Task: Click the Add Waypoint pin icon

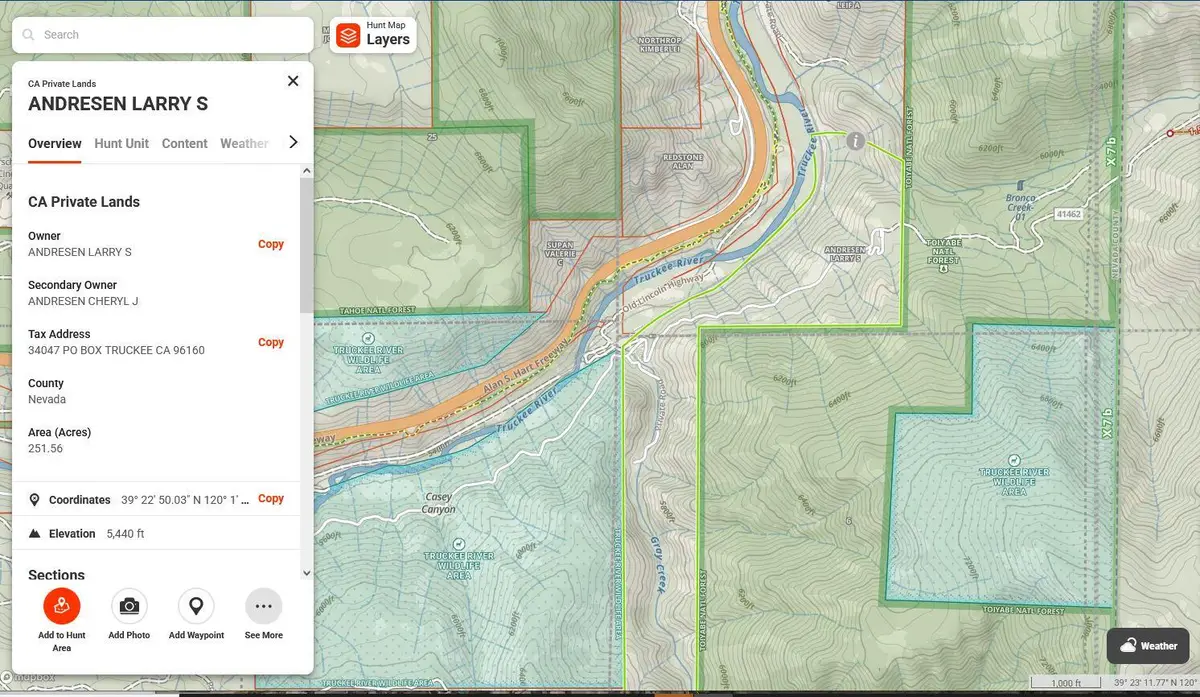Action: coord(196,606)
